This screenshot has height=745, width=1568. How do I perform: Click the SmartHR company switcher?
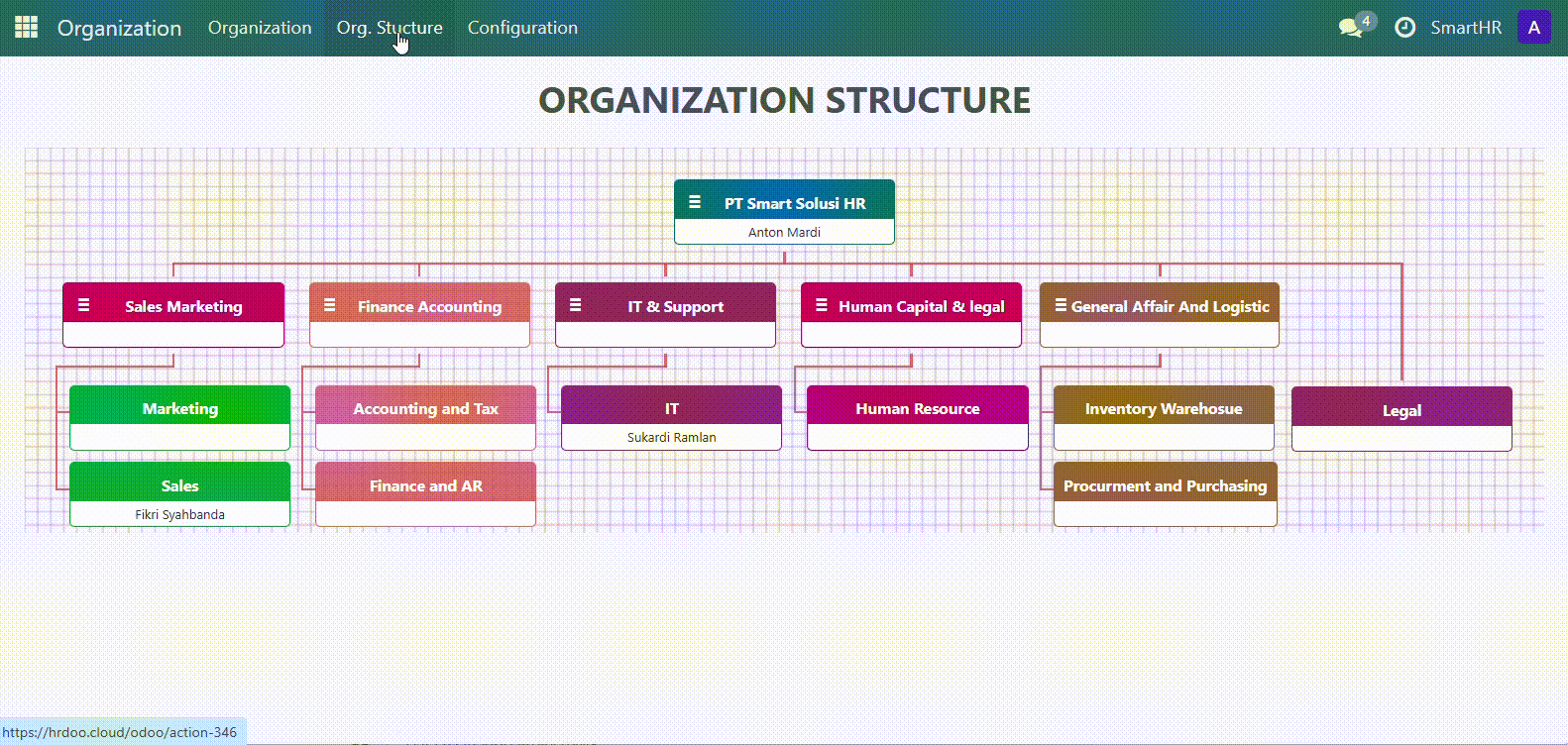click(x=1465, y=28)
